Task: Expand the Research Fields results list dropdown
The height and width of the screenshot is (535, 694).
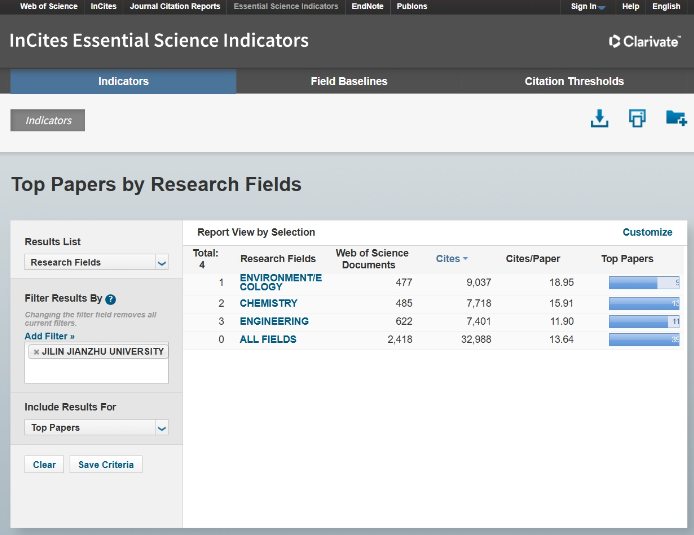Action: click(x=162, y=262)
